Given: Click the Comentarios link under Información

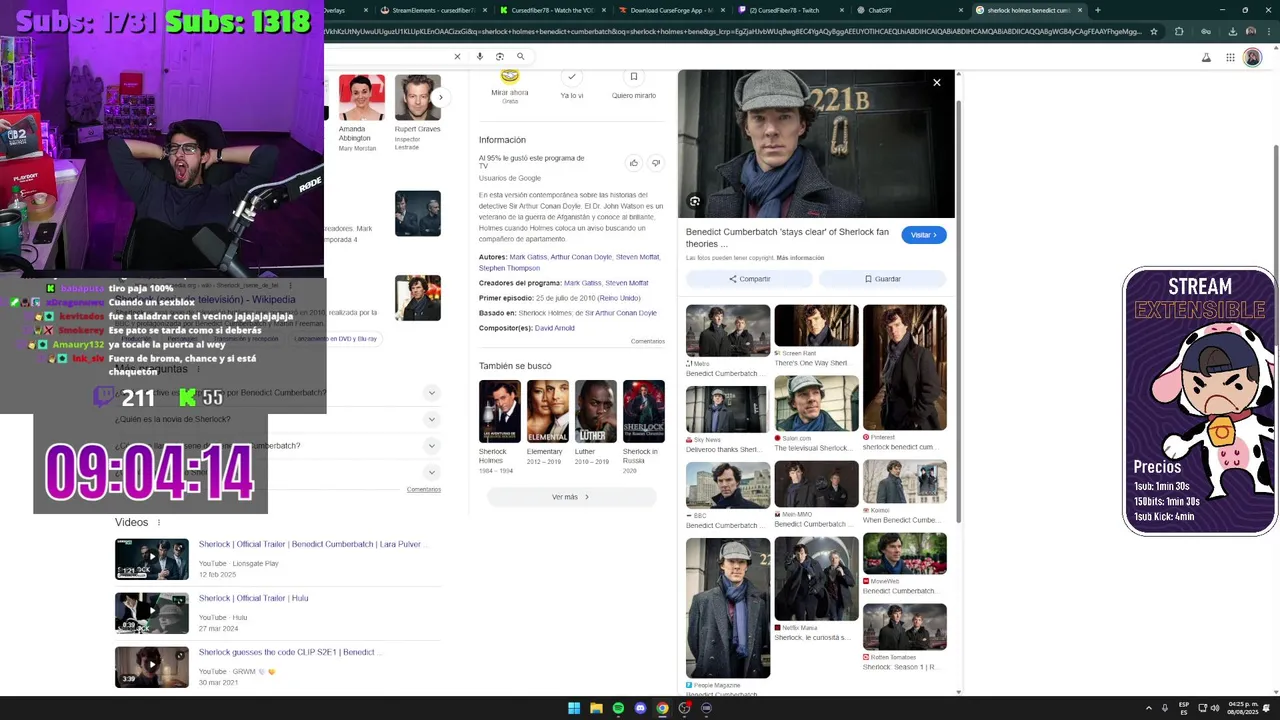Looking at the screenshot, I should coord(648,341).
